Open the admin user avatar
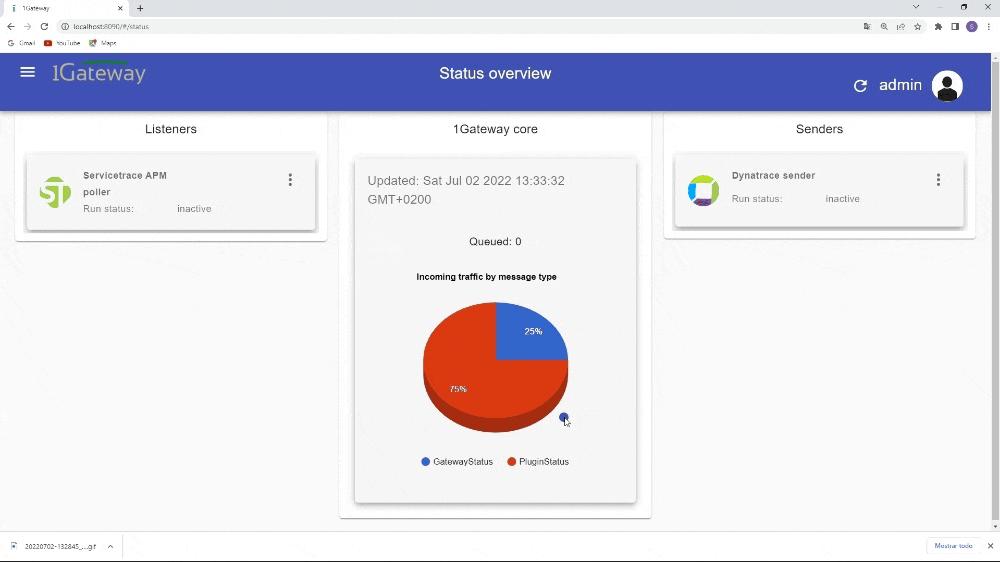 947,86
